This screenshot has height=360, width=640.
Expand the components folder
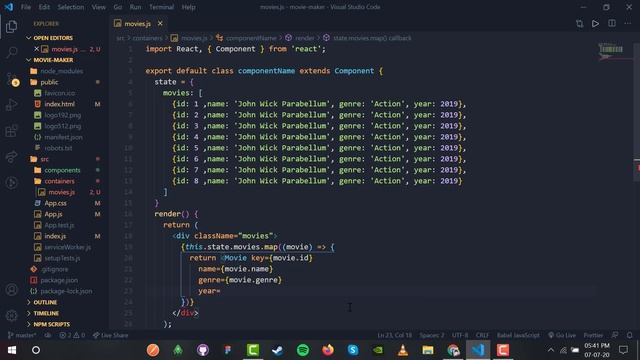click(x=62, y=170)
